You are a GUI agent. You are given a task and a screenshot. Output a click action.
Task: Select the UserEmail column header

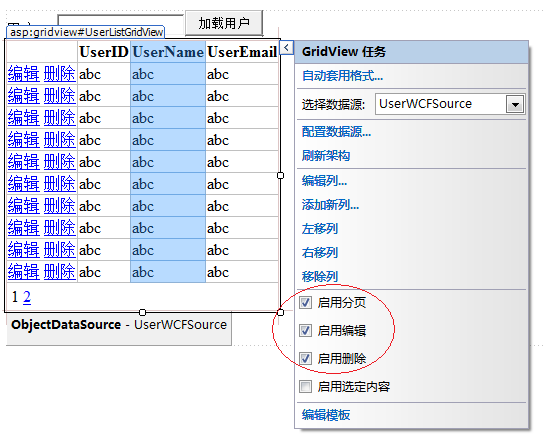tap(242, 52)
